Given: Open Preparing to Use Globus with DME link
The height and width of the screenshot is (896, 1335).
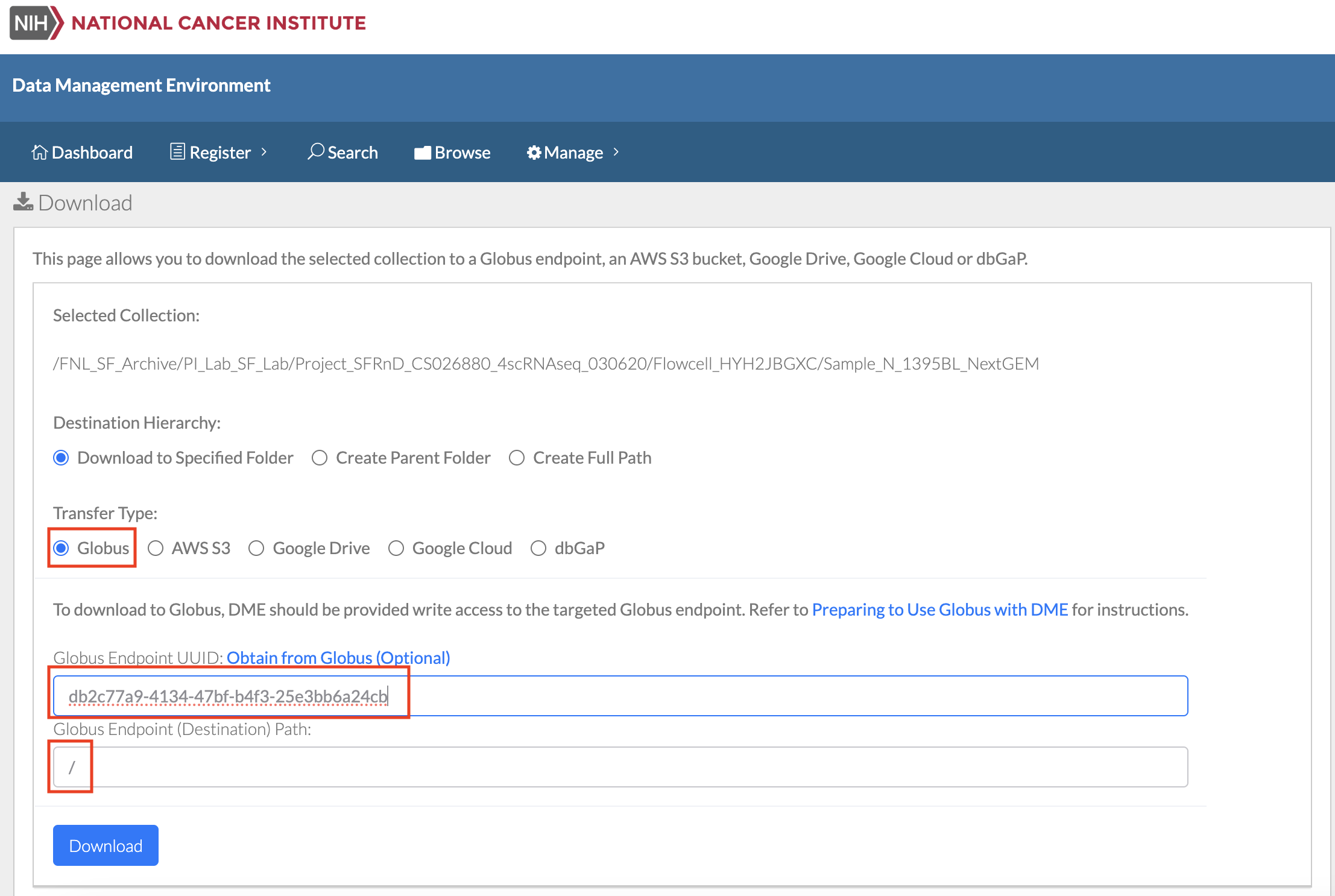Looking at the screenshot, I should [x=939, y=610].
